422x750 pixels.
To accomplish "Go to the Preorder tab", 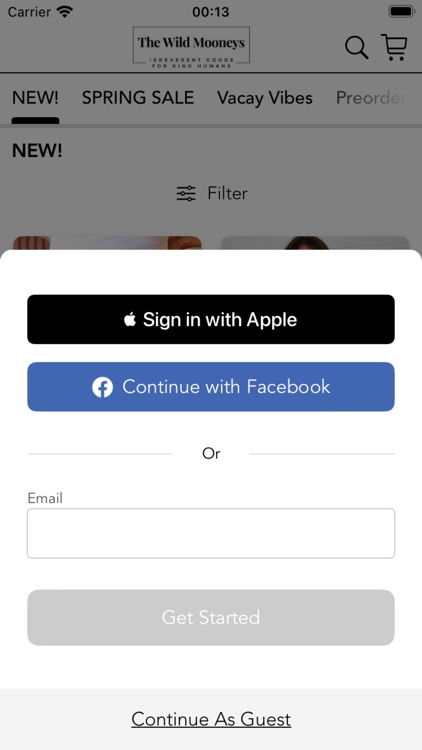I will click(x=371, y=98).
